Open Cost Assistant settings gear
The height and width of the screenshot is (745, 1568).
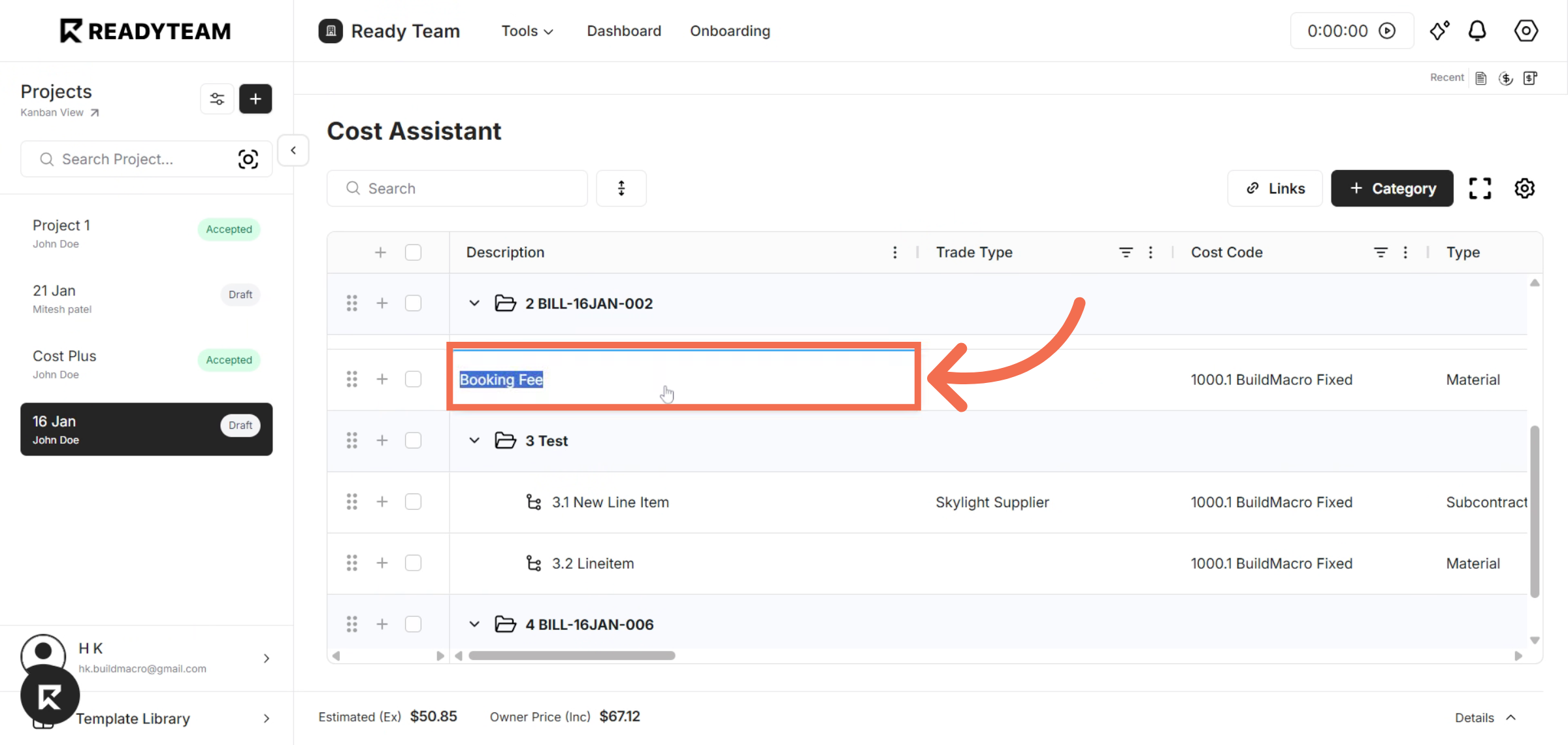tap(1524, 188)
